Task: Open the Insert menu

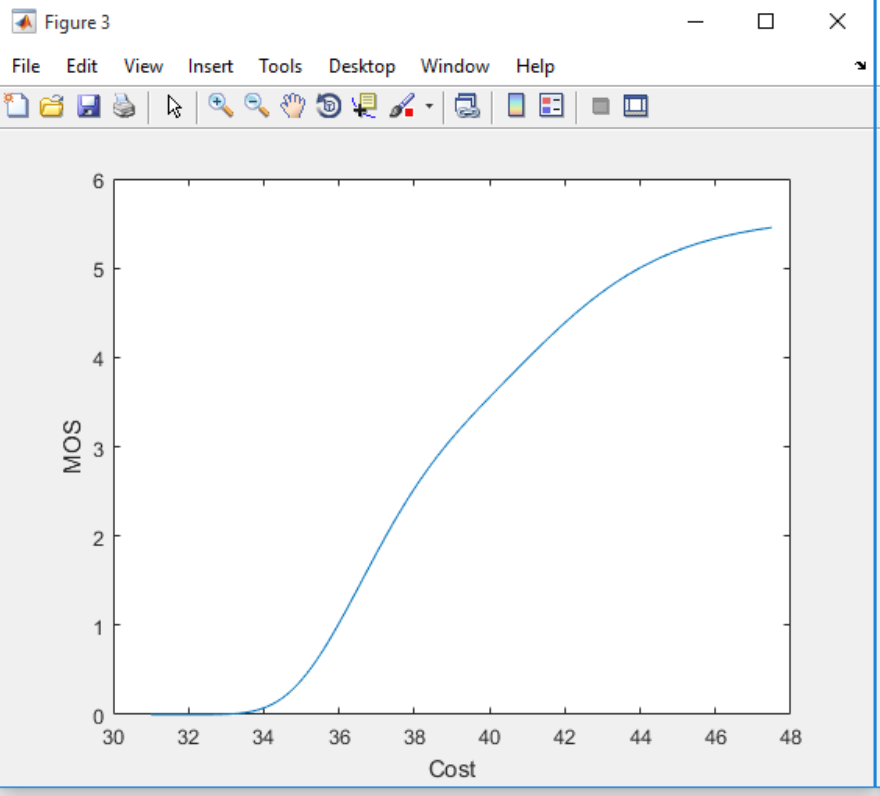Action: click(210, 66)
